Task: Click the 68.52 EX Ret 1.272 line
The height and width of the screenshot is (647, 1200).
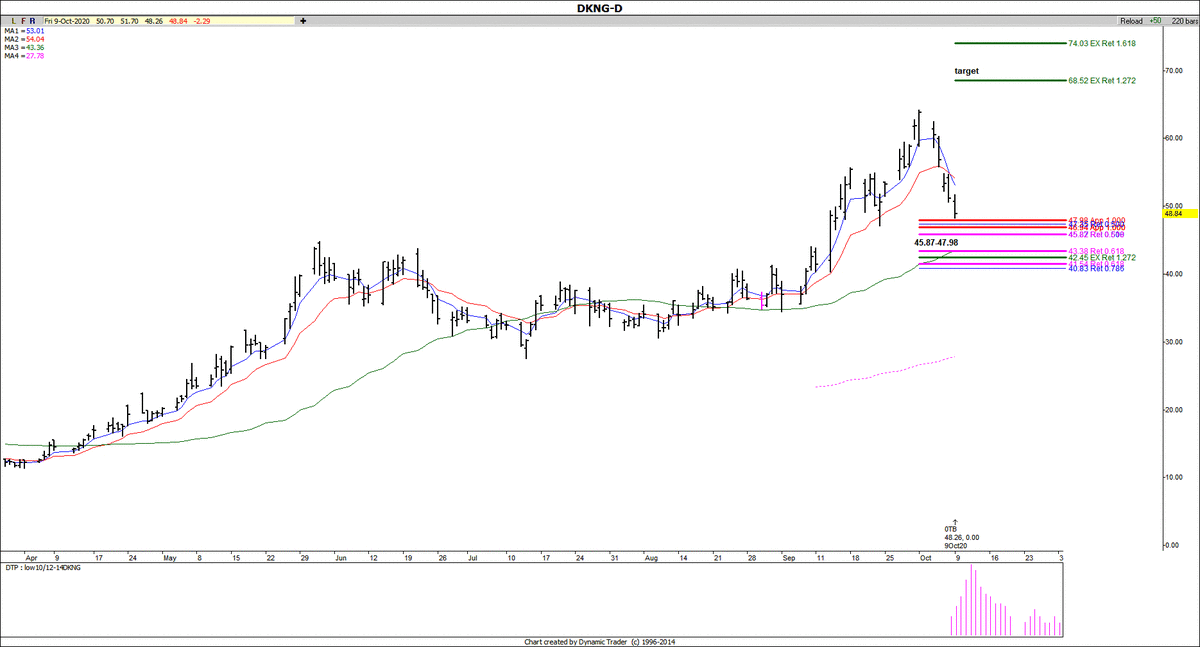Action: point(1010,80)
